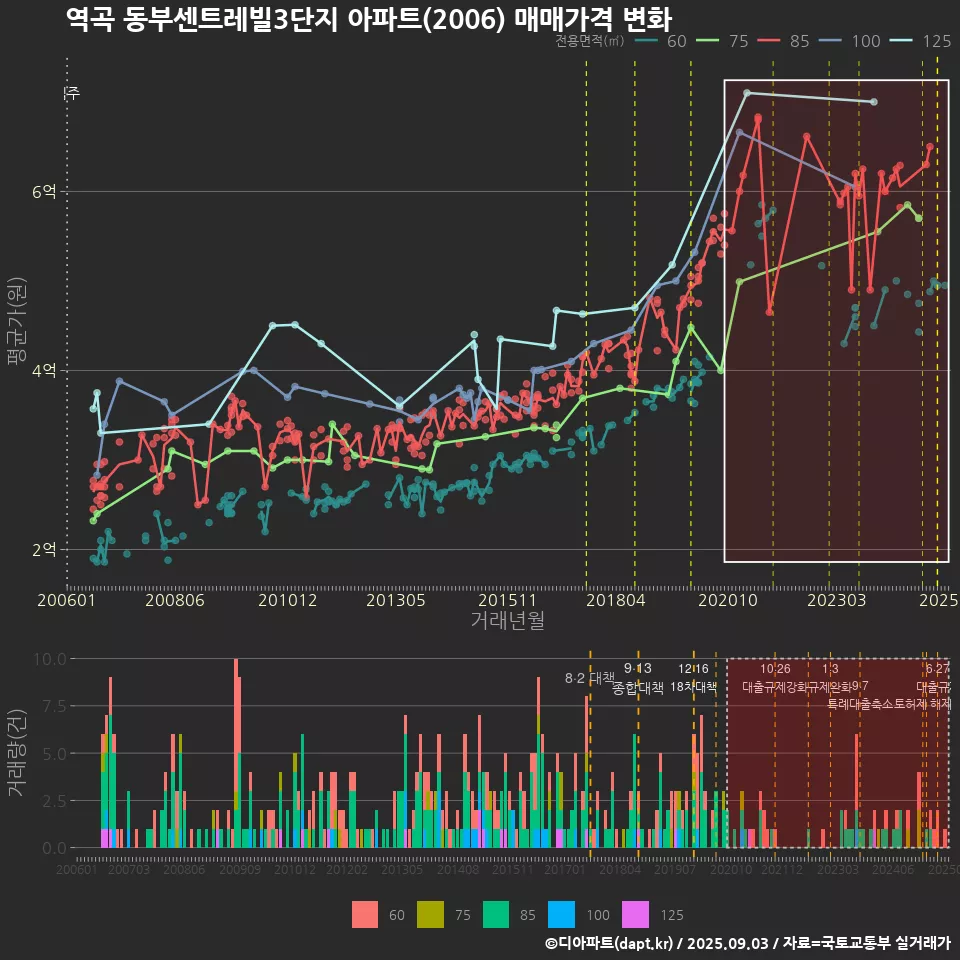The image size is (960, 960).
Task: Select the 100 blue-gray line legend entry
Action: [x=834, y=41]
